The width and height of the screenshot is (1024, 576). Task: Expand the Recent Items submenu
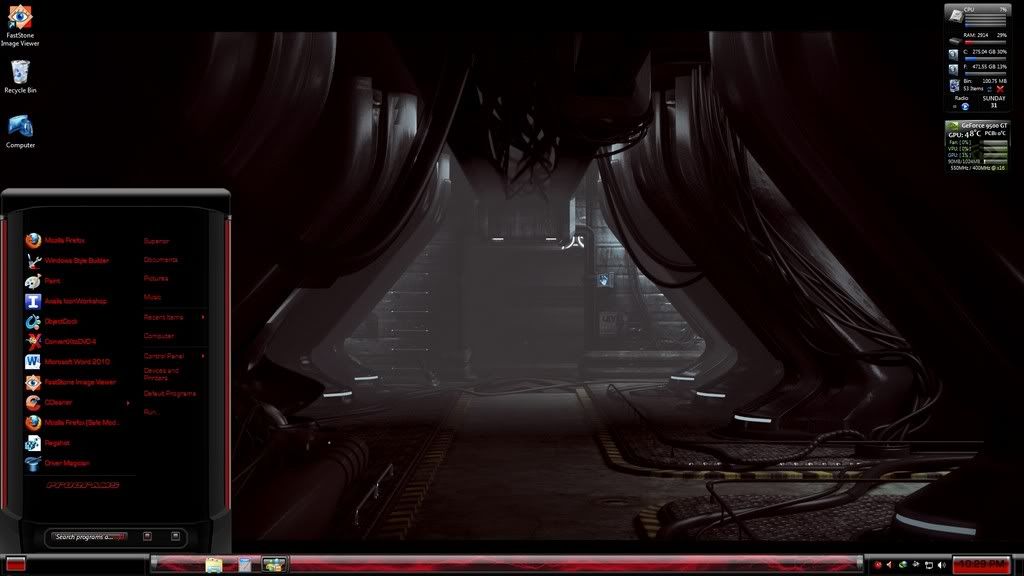point(203,317)
